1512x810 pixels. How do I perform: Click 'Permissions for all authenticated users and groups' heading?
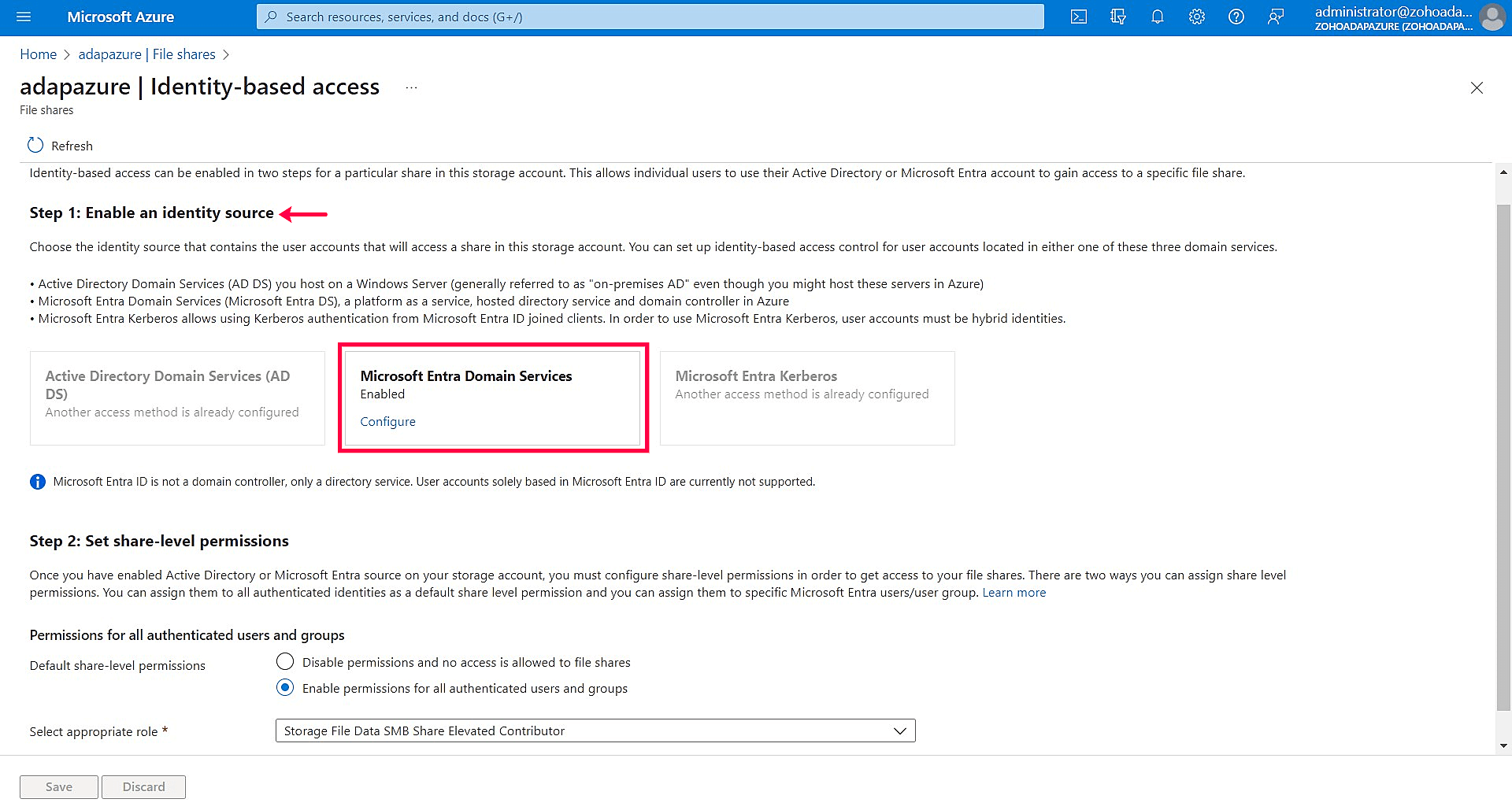point(187,635)
